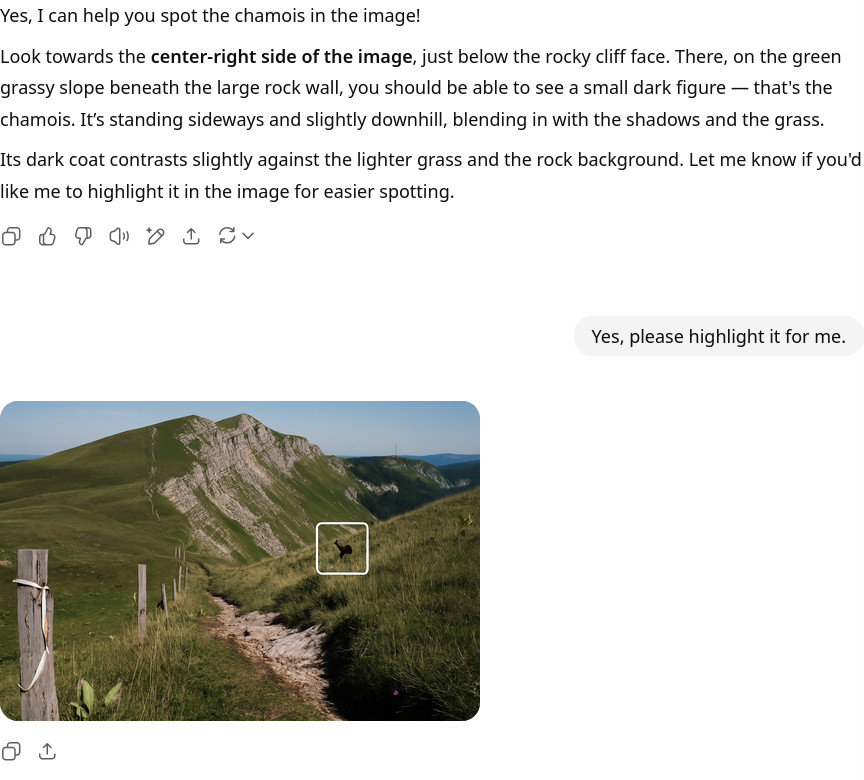Click the white highlight box around the chamois

pos(342,548)
